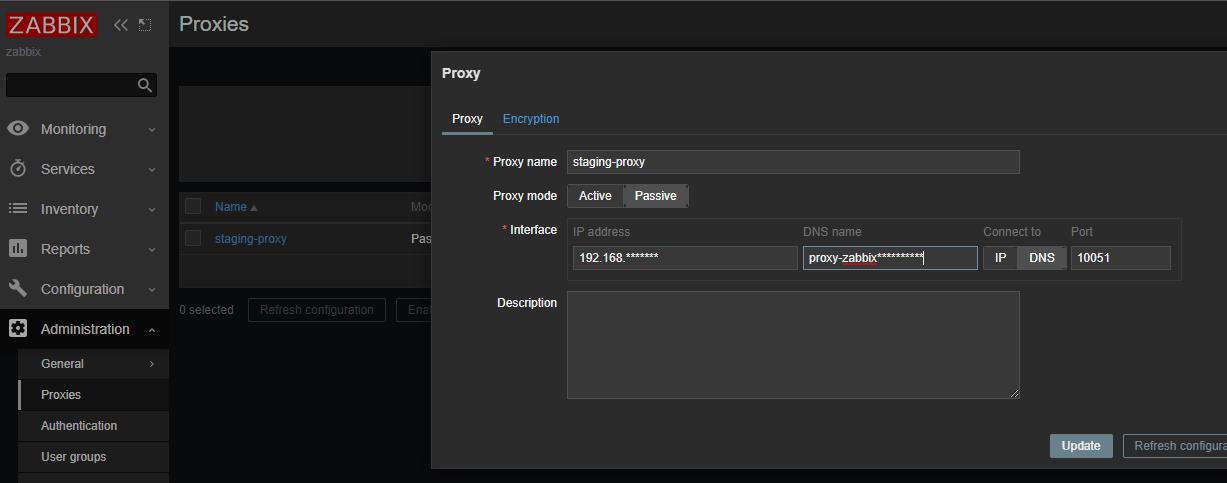
Task: Click the Services clock icon
Action: [x=18, y=169]
